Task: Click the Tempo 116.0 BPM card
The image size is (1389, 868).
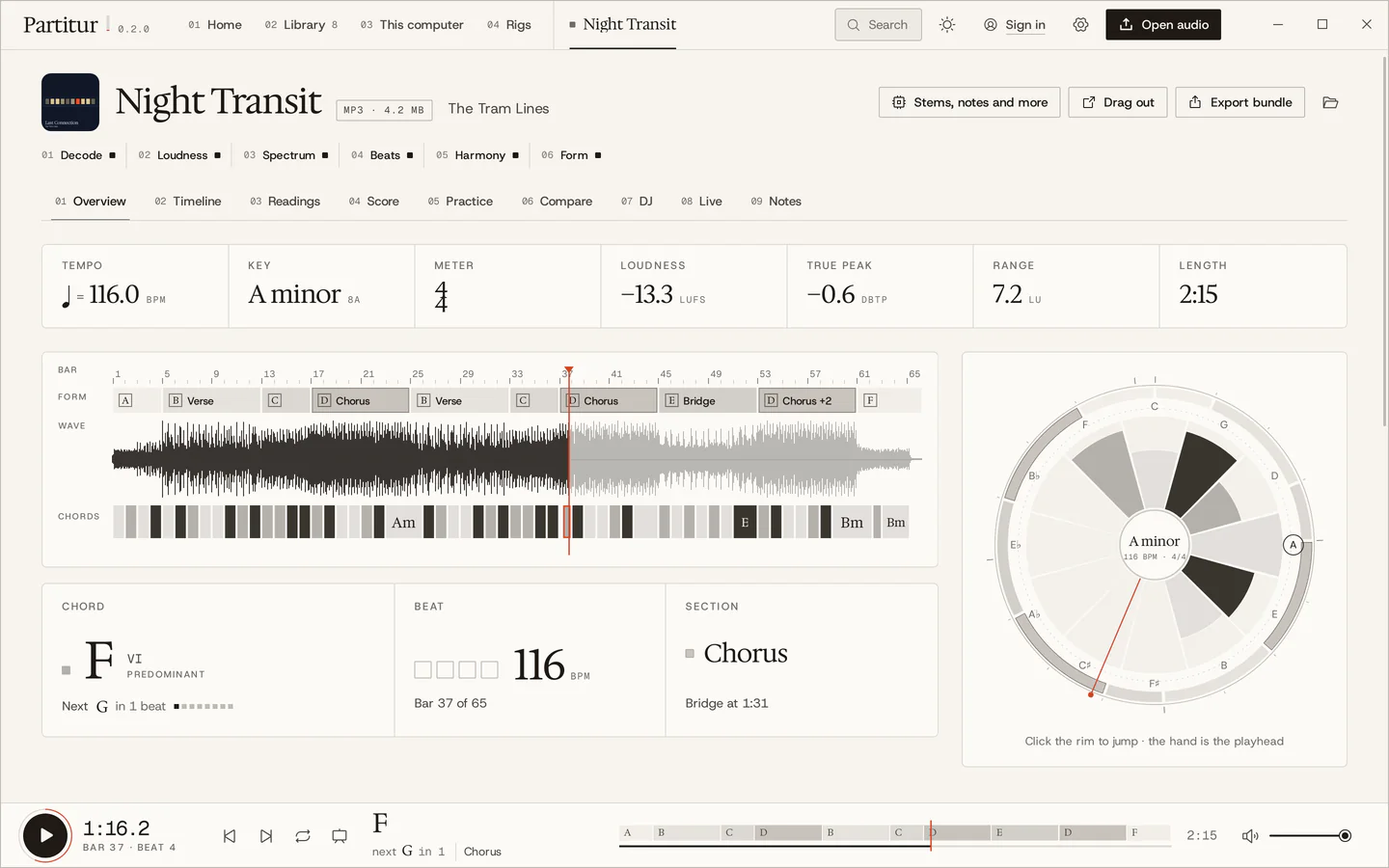Action: coord(135,286)
